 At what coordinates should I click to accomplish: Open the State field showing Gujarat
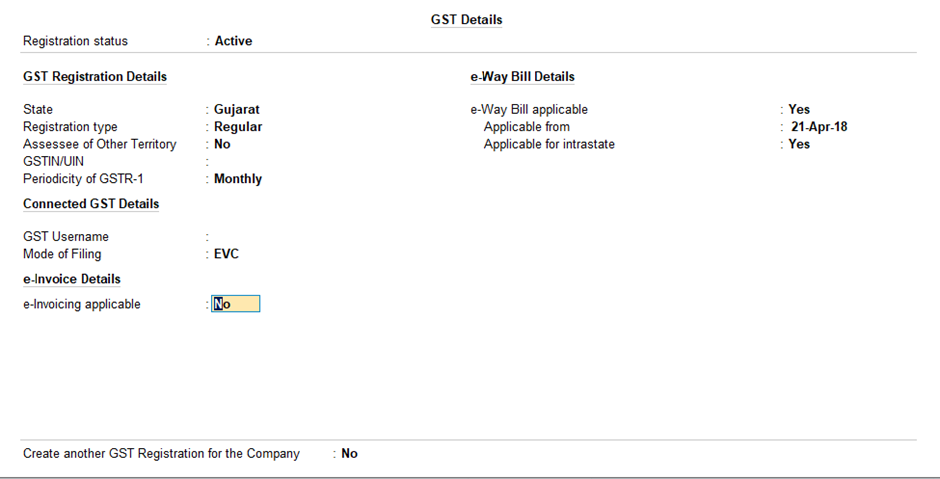pyautogui.click(x=237, y=110)
